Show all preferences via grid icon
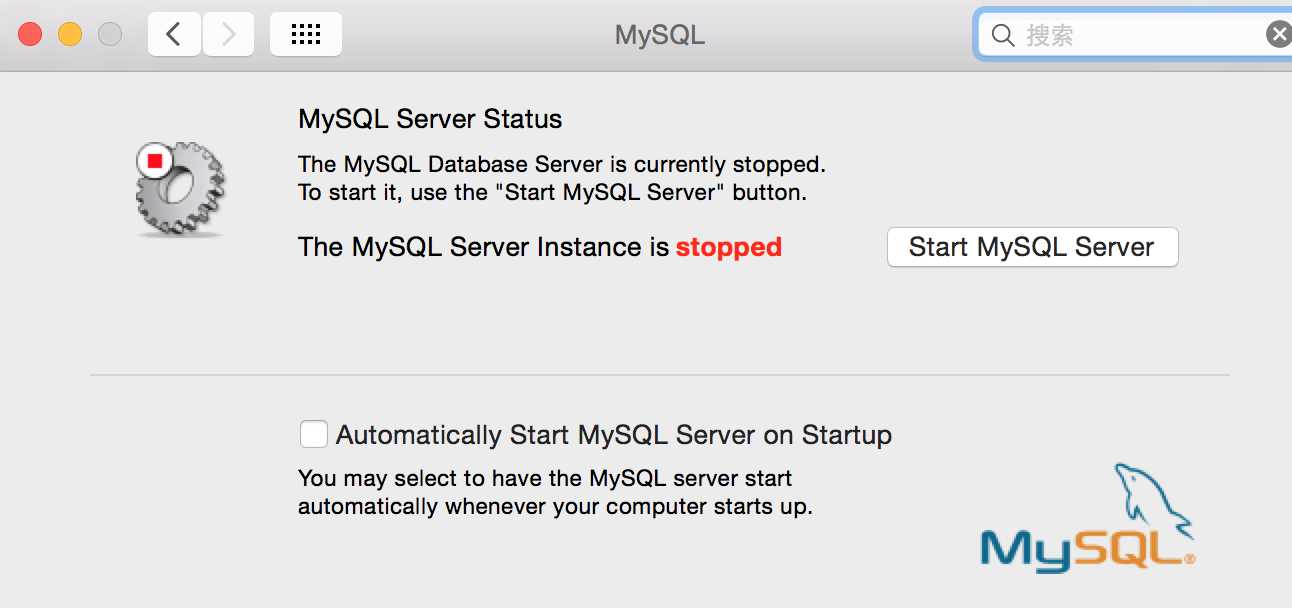 click(x=306, y=35)
